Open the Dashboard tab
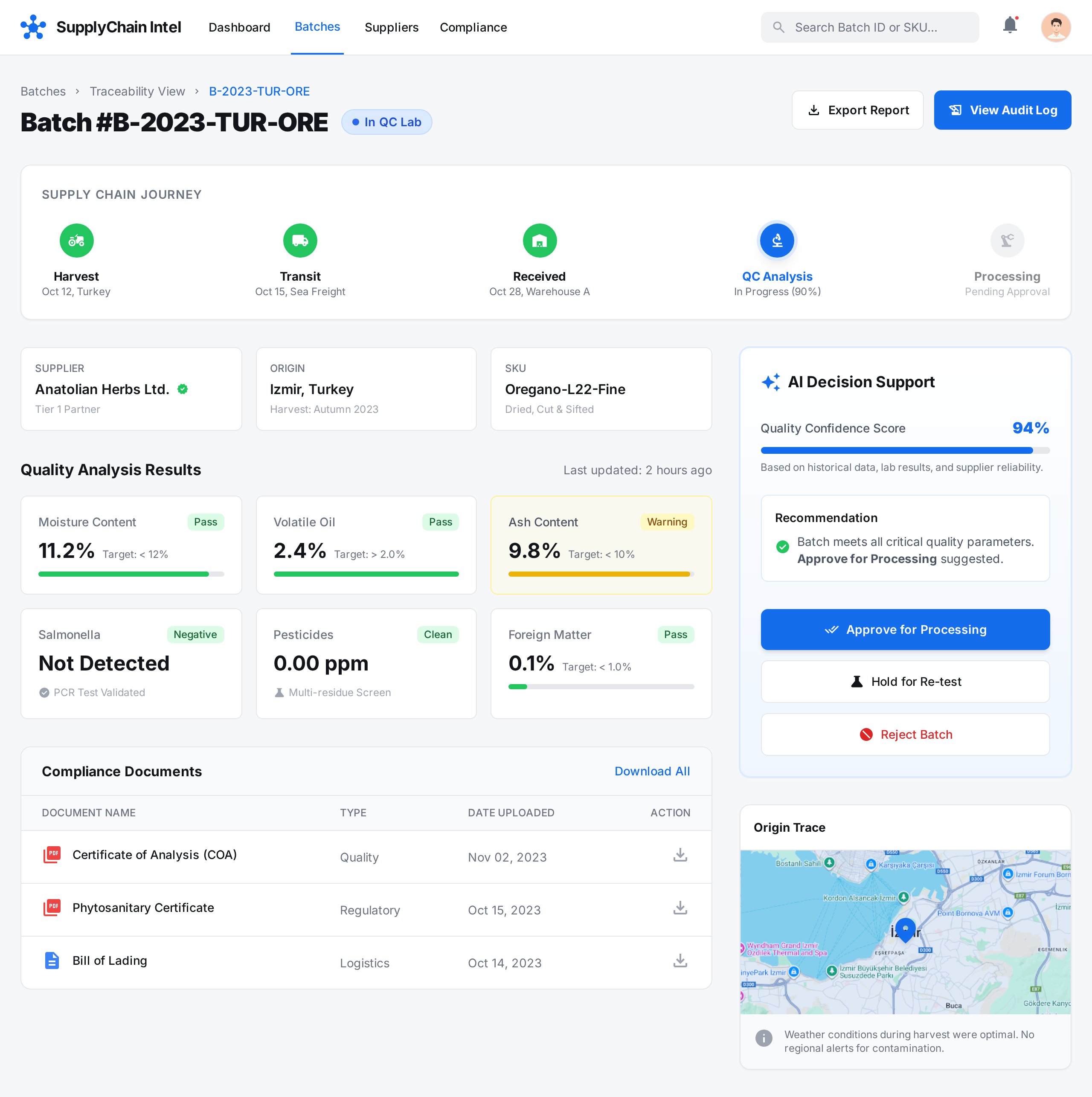This screenshot has height=1097, width=1092. click(239, 27)
